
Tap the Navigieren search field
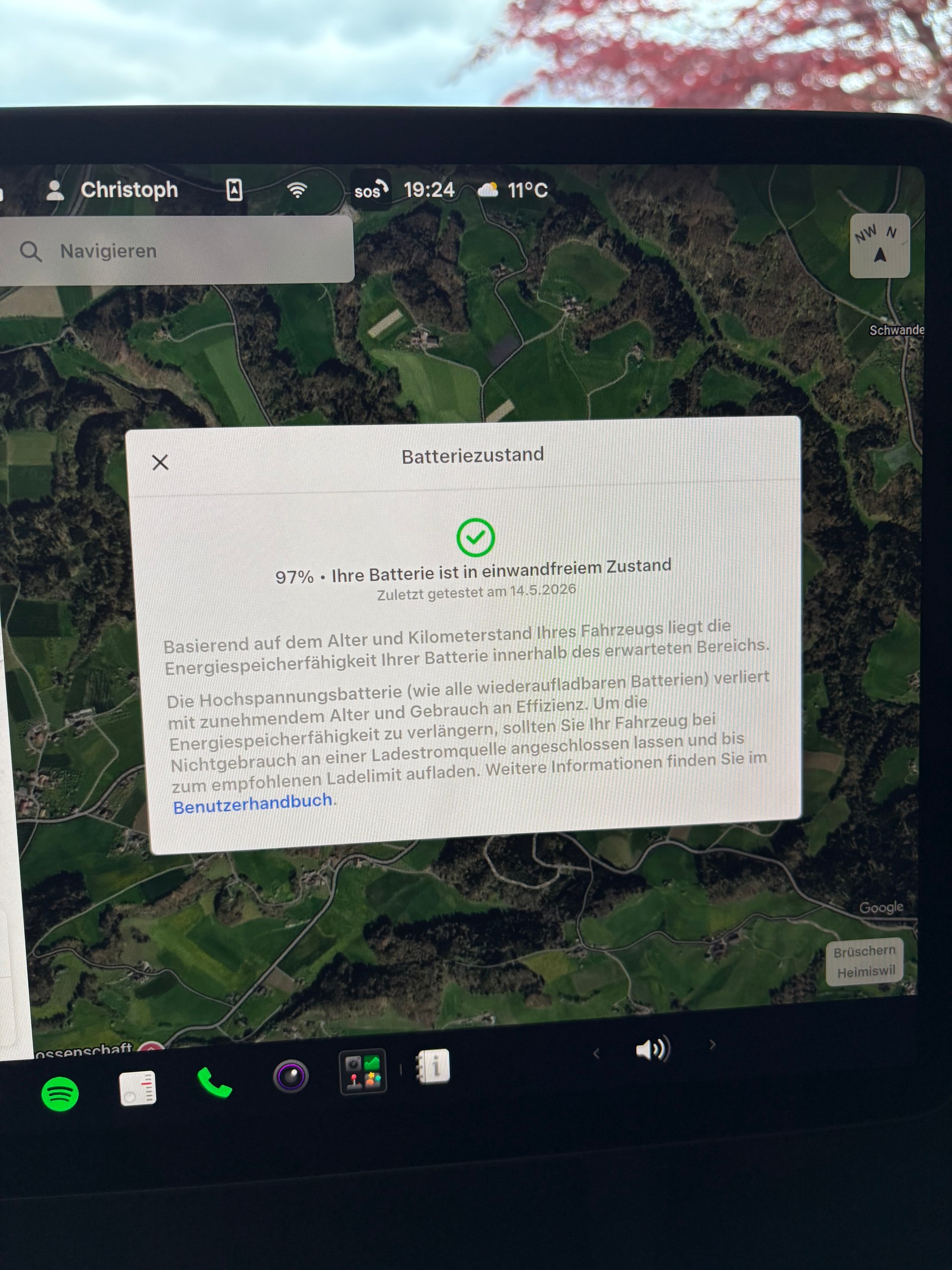tap(177, 251)
